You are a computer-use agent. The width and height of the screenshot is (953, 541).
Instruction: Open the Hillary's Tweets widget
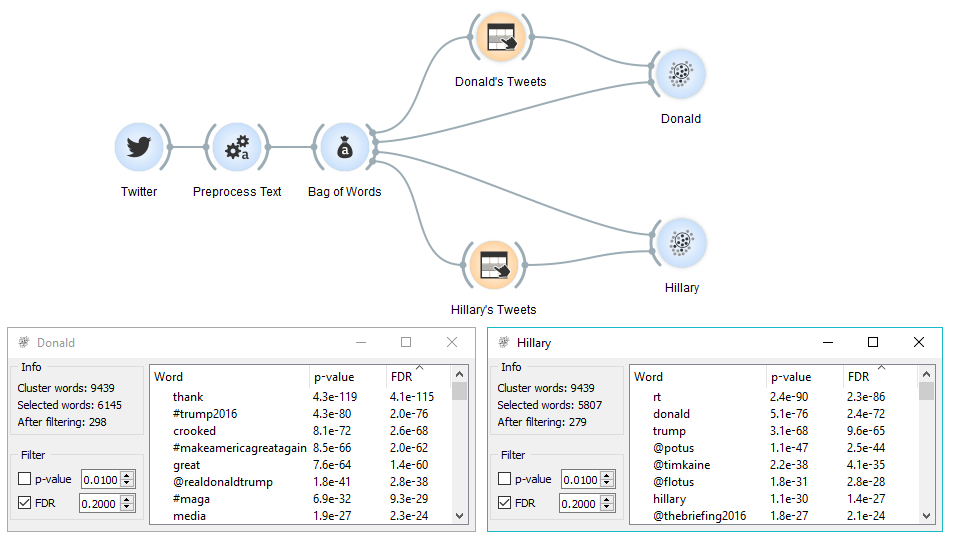coord(494,265)
